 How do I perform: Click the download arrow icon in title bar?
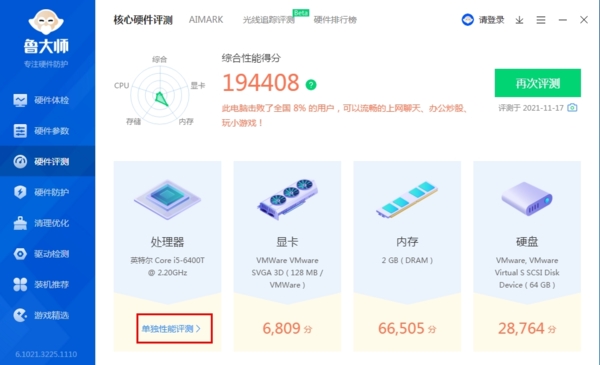coord(519,20)
